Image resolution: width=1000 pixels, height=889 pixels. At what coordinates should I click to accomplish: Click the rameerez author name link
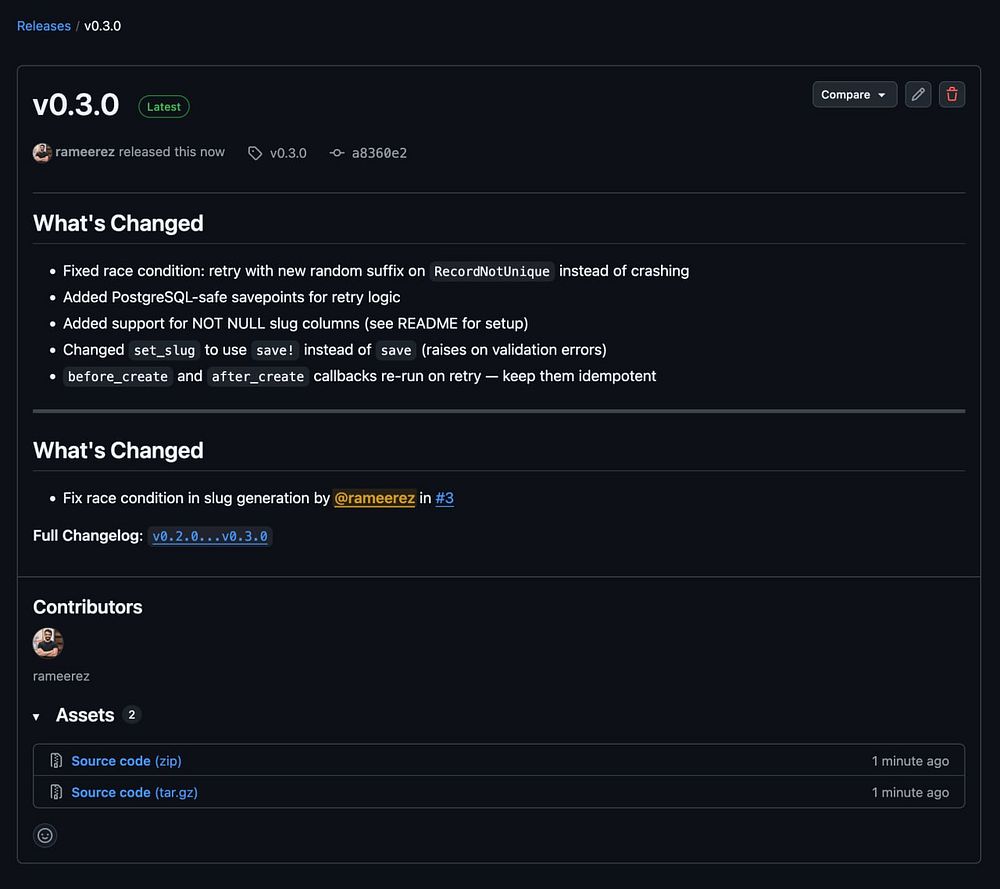[85, 152]
